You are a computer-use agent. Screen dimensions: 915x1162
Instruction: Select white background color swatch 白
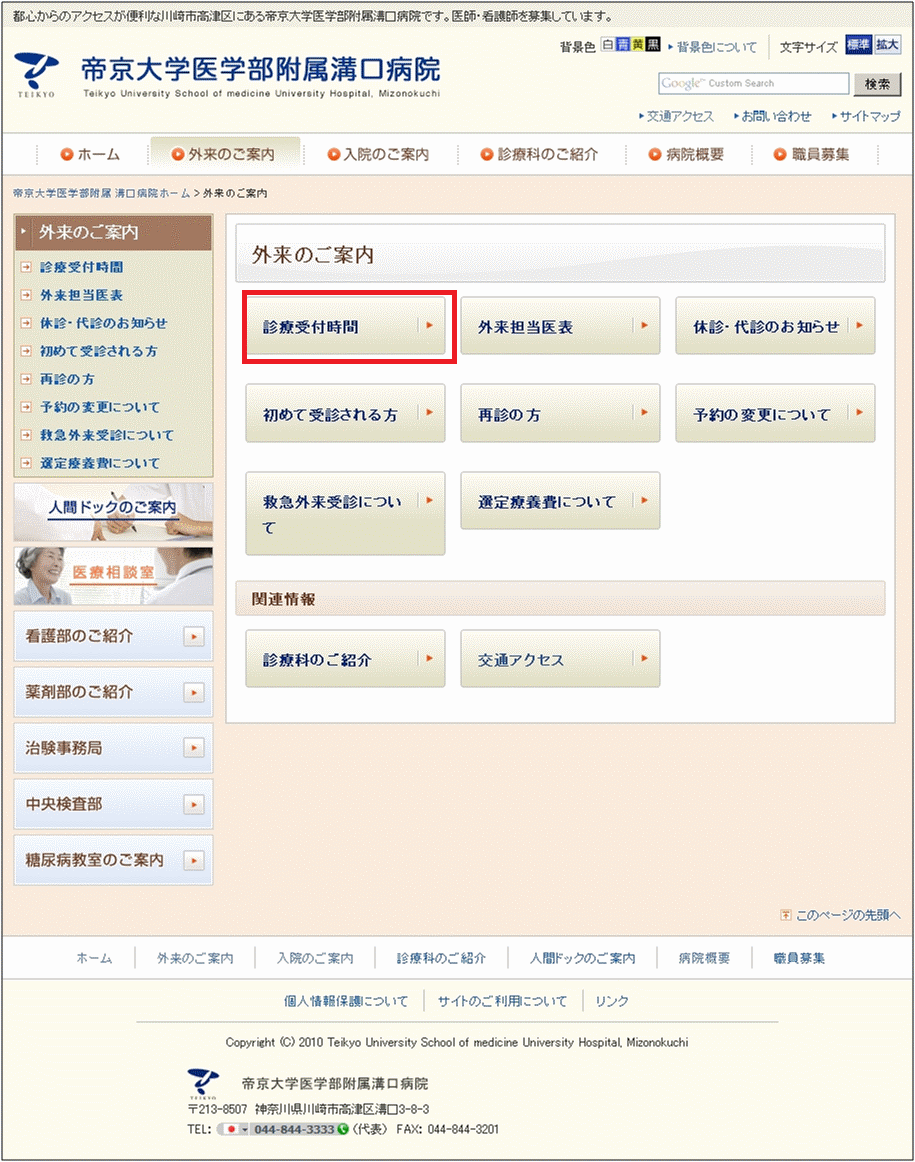(x=608, y=45)
